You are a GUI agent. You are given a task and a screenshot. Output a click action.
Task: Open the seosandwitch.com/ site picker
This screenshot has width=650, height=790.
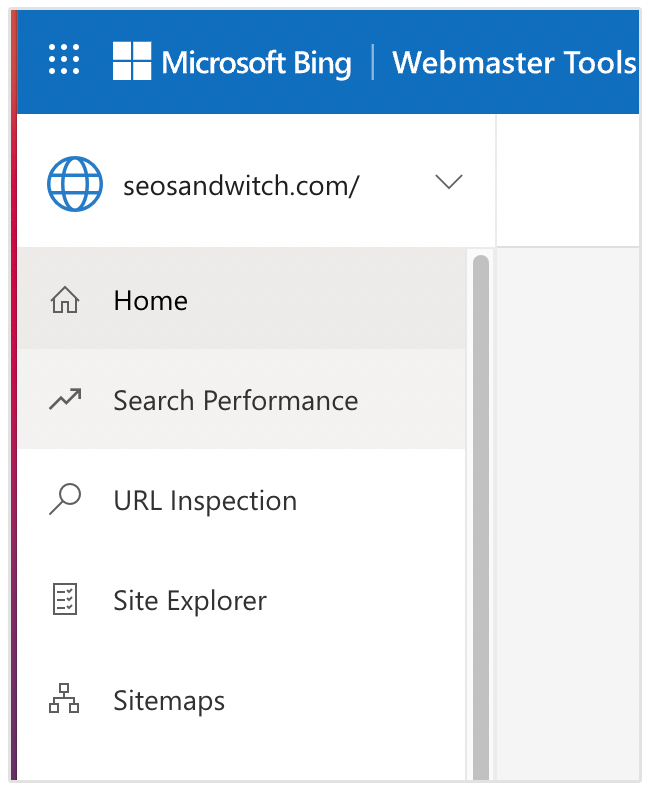240,185
